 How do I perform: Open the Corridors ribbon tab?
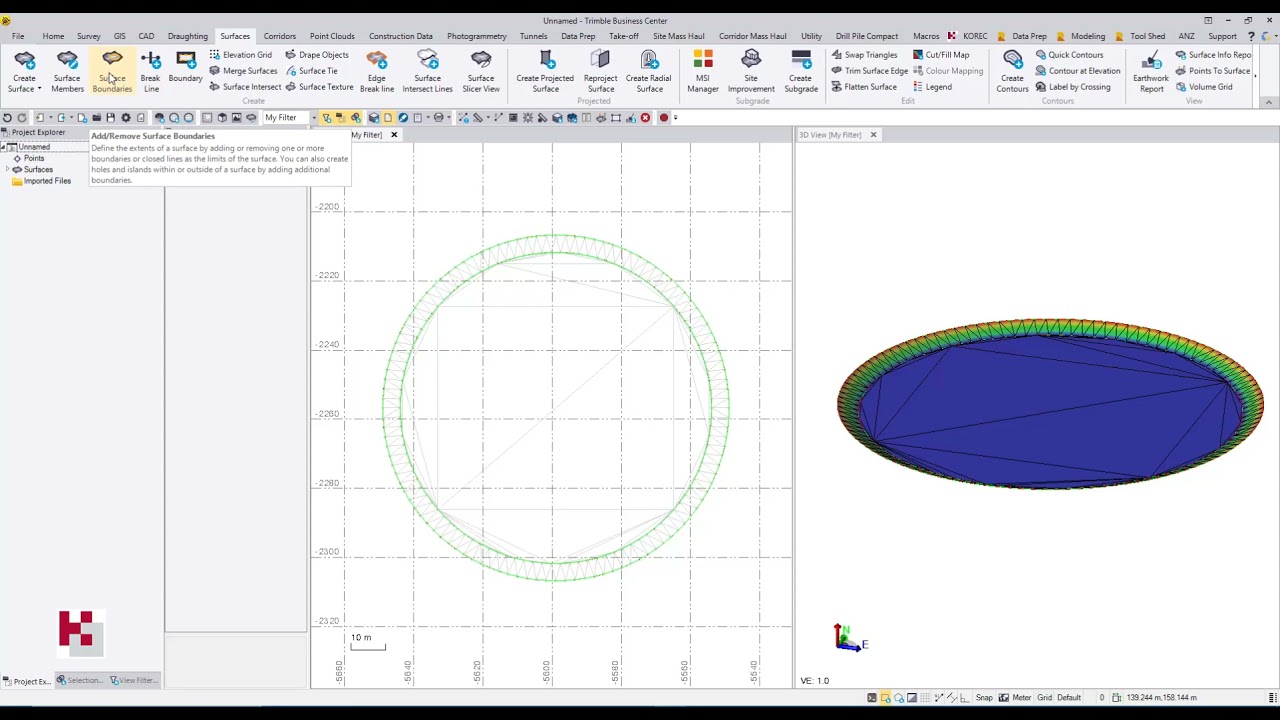pos(280,36)
